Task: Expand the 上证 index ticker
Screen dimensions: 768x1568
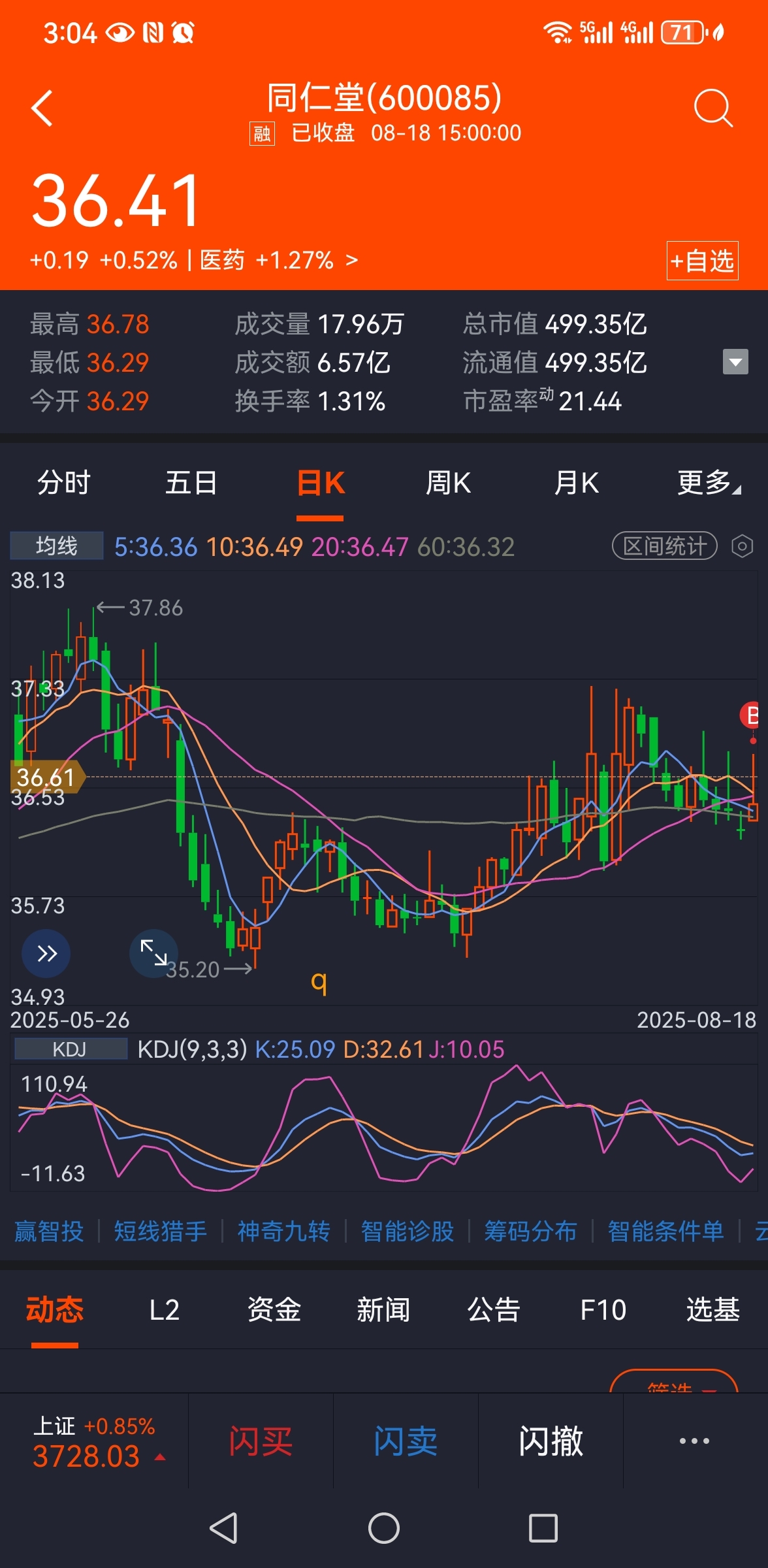Action: (x=95, y=1442)
